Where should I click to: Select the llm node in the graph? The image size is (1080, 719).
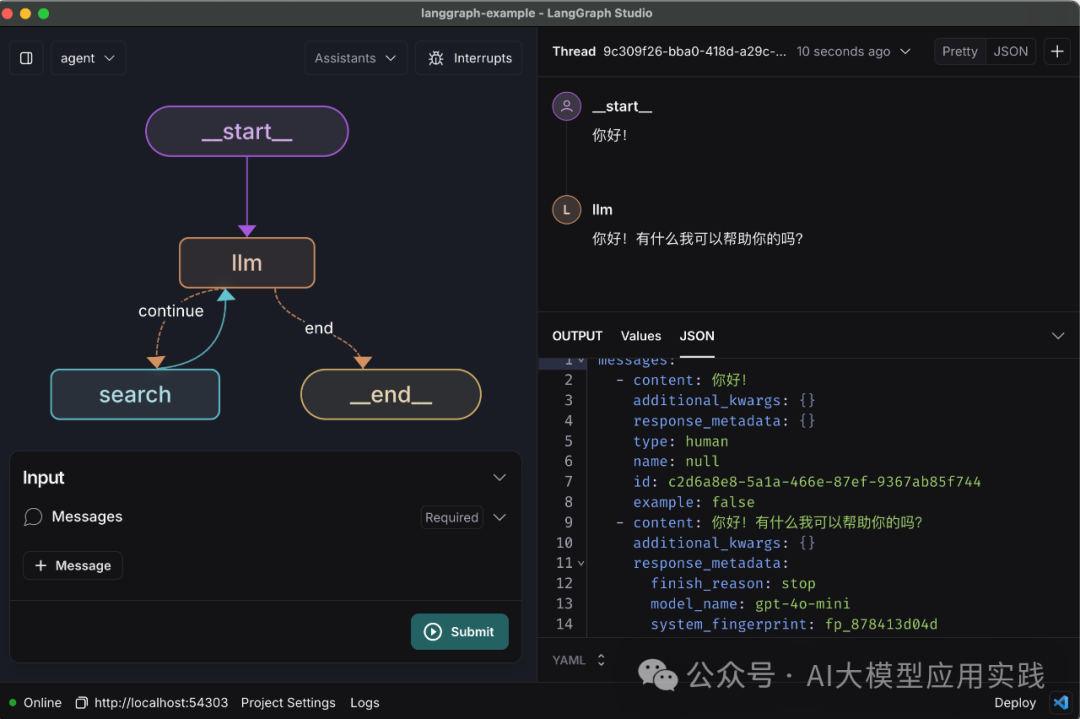(246, 262)
